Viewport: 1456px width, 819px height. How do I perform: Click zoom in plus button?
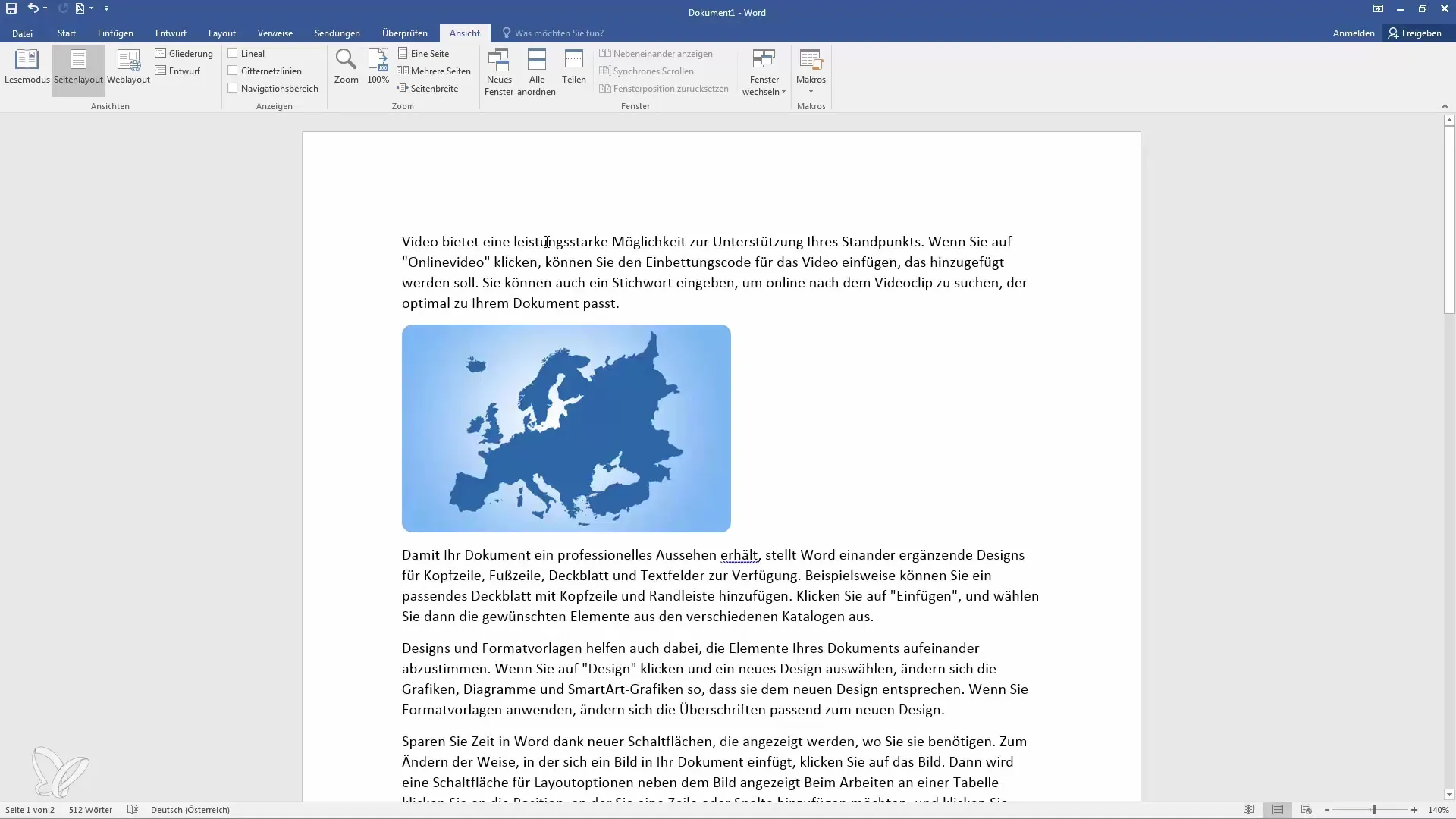click(1414, 810)
